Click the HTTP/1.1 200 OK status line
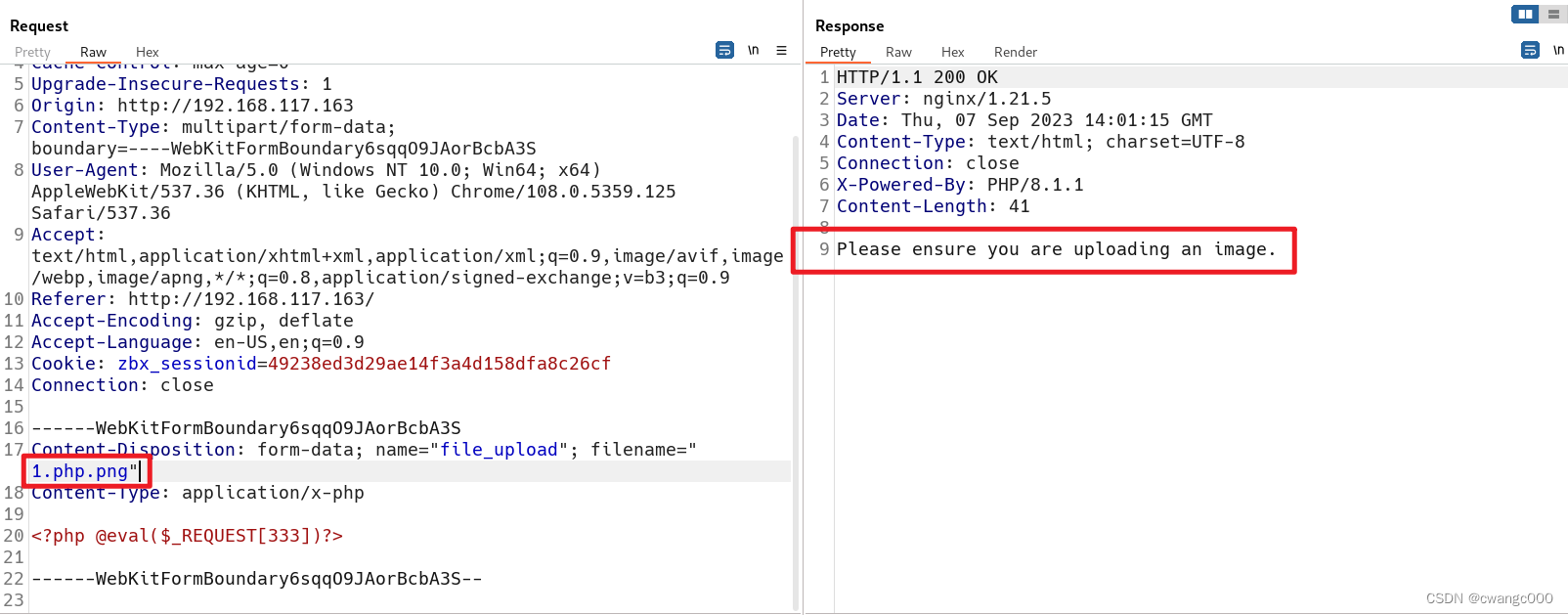The width and height of the screenshot is (1568, 615). [917, 77]
